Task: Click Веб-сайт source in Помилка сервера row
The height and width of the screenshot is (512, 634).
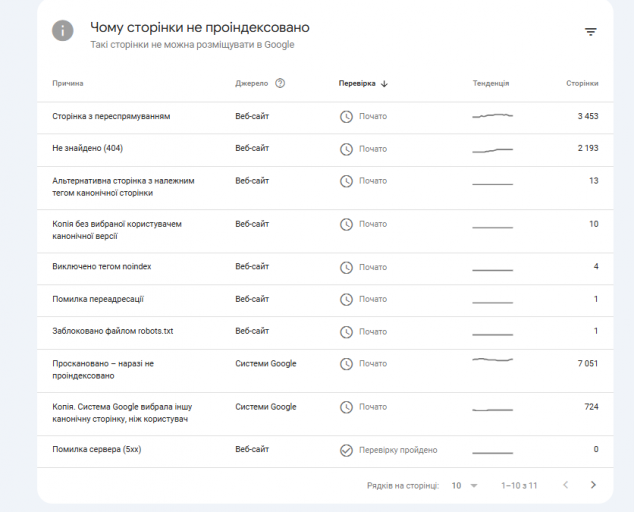Action: tap(252, 449)
